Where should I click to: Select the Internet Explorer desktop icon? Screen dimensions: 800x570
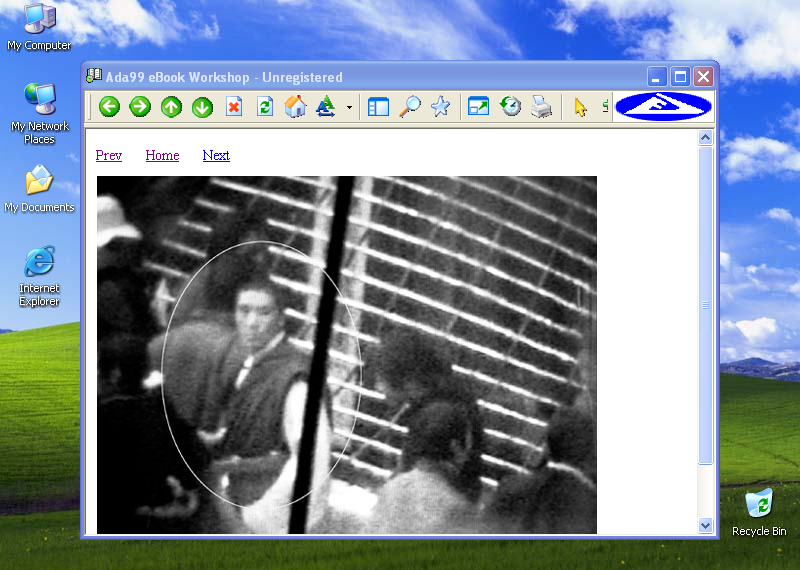[x=39, y=277]
